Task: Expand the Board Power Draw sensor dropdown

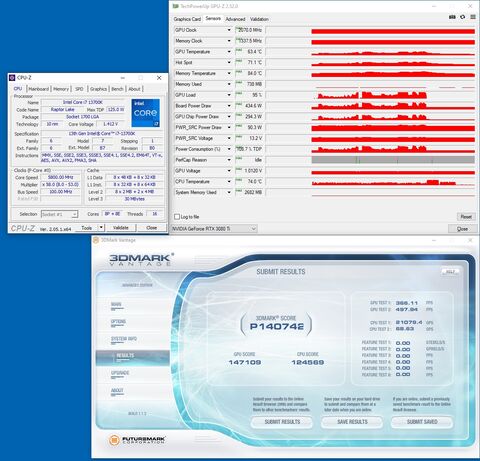Action: [229, 106]
